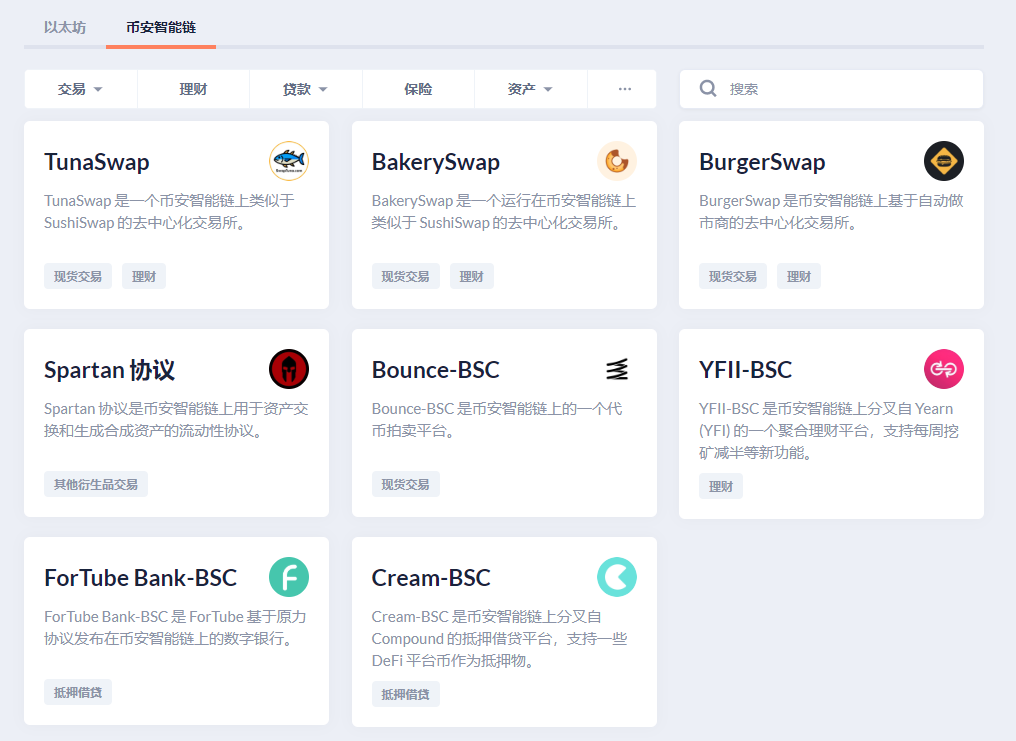Click the Cream-BSC teal logo icon
This screenshot has height=741, width=1016.
coord(617,577)
